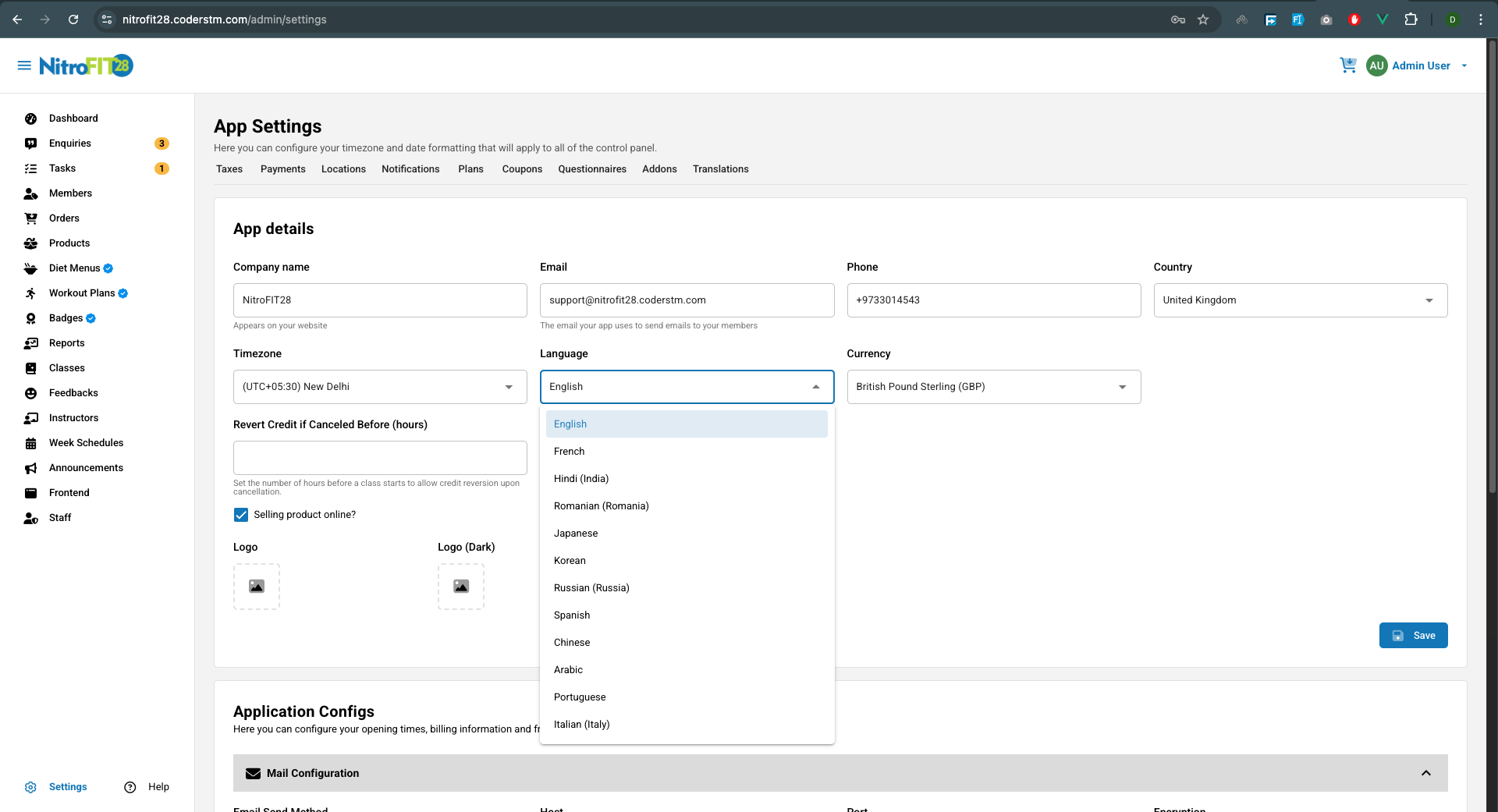
Task: Click the Revert Credit hours input field
Action: (x=380, y=458)
